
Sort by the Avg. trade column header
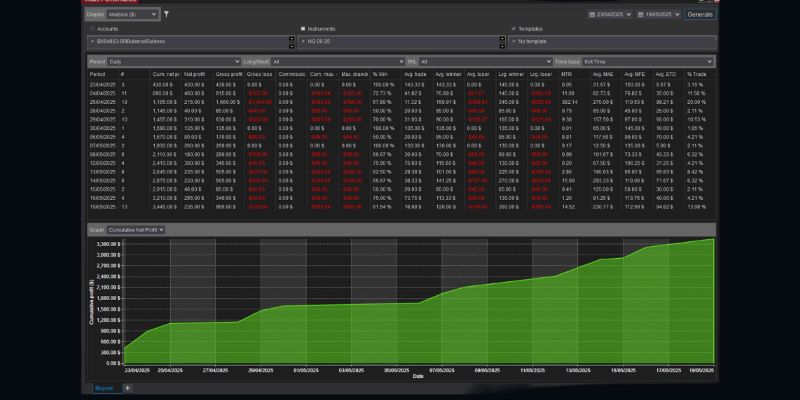(x=417, y=74)
